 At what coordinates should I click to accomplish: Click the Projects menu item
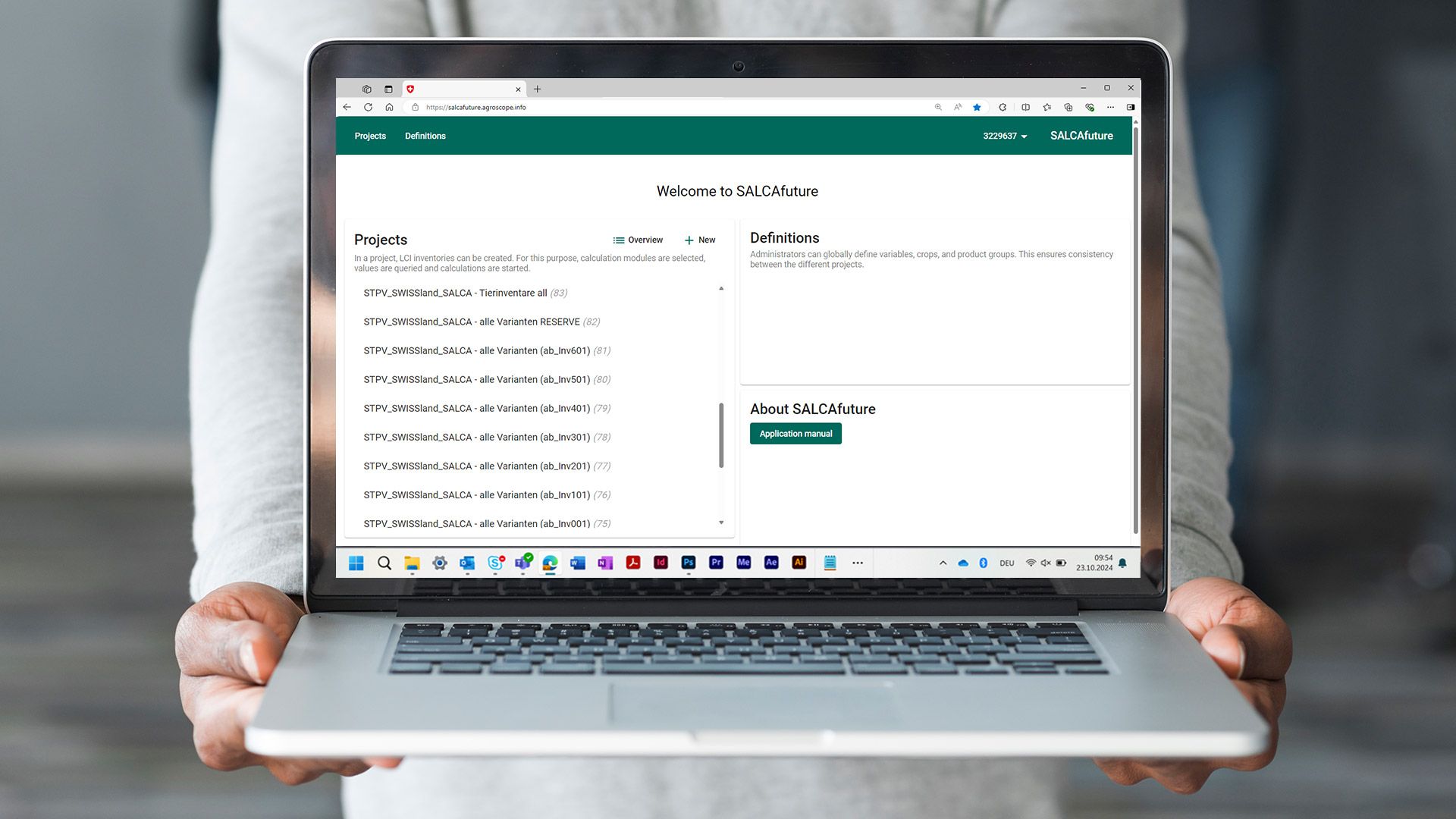coord(370,135)
